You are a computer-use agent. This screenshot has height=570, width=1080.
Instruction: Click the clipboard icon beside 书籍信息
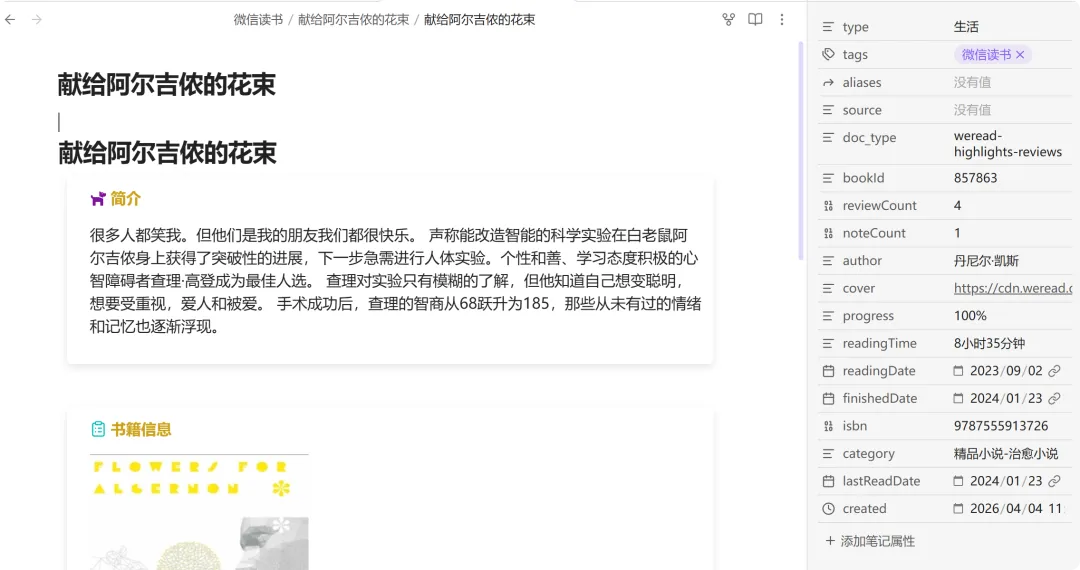tap(98, 430)
